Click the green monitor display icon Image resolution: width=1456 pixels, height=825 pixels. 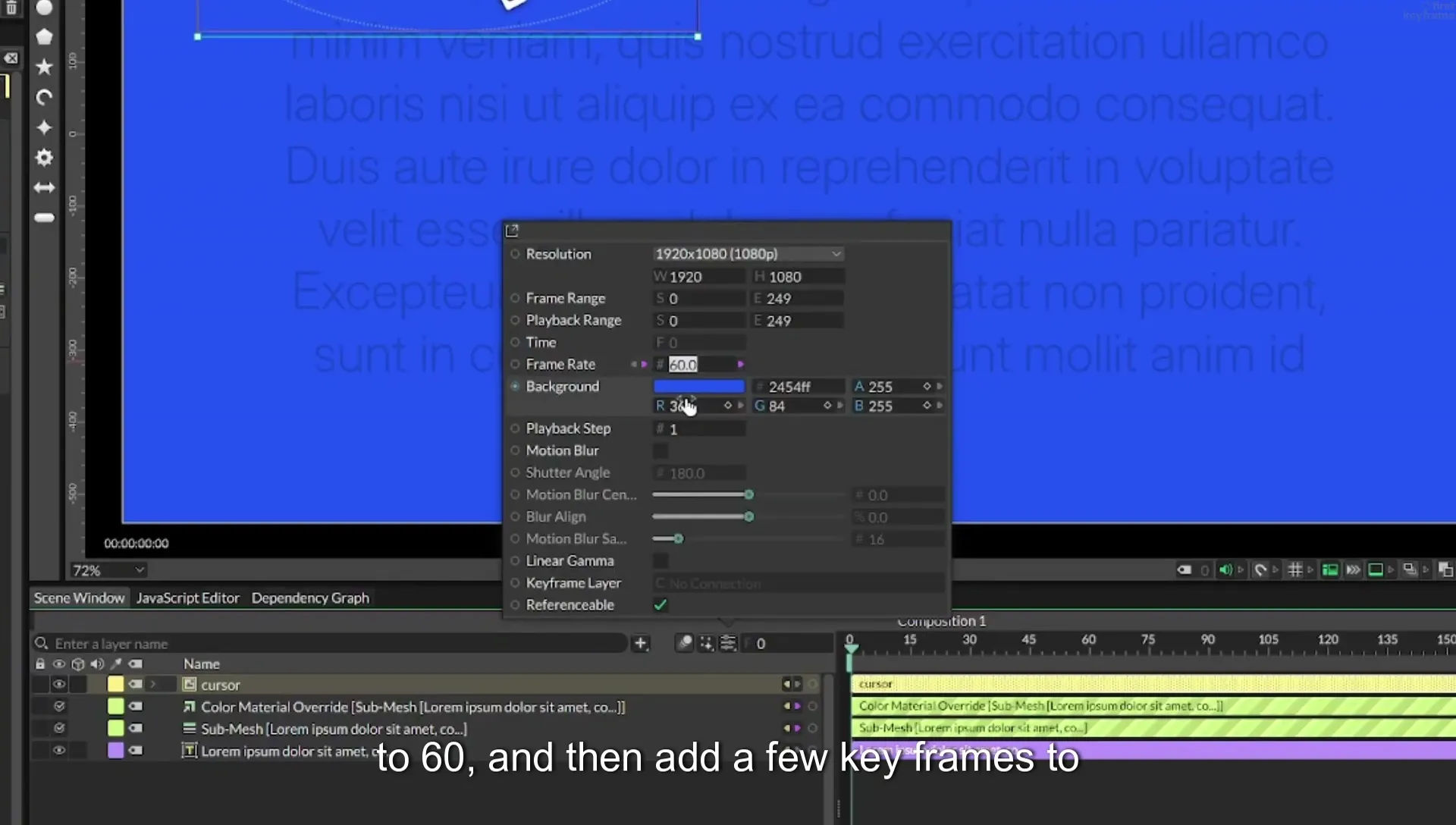pos(1376,570)
